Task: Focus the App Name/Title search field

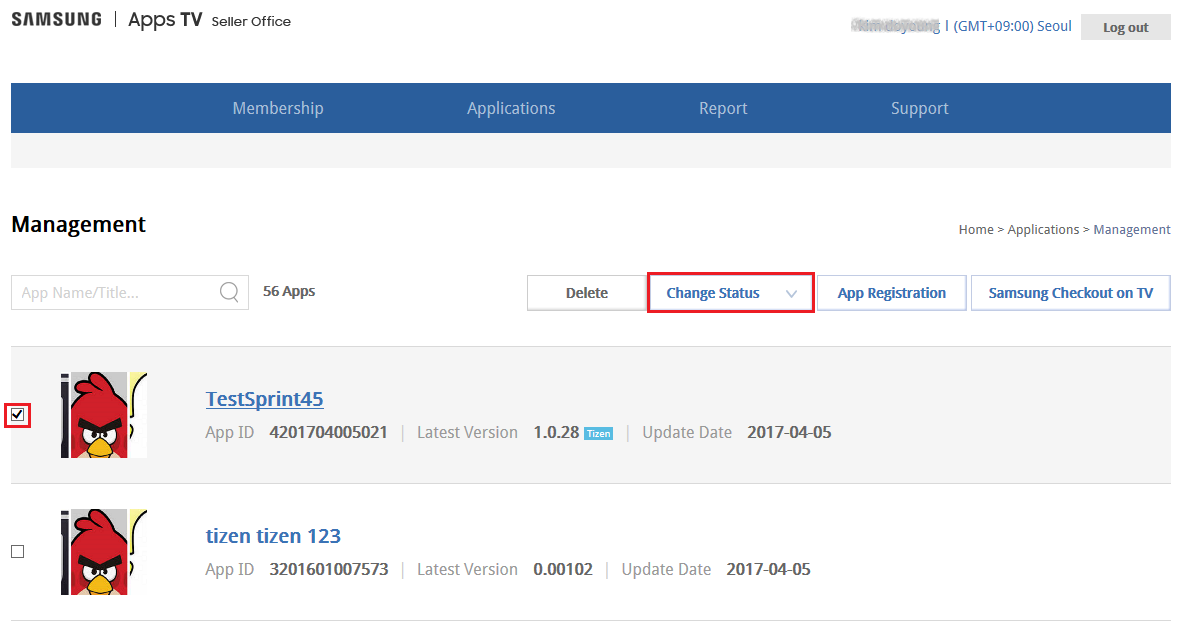Action: pos(130,292)
